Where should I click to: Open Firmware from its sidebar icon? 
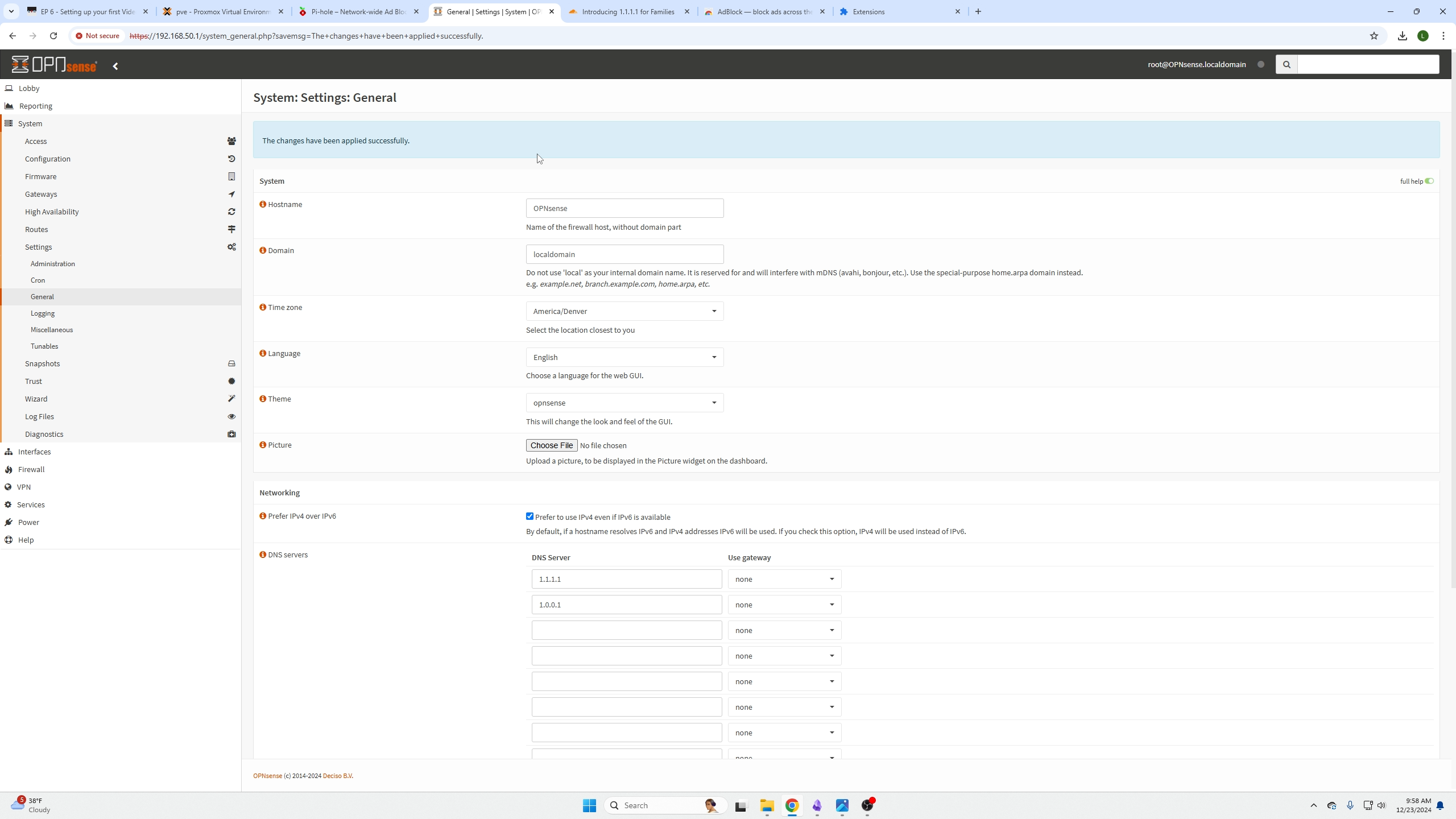pos(231,176)
